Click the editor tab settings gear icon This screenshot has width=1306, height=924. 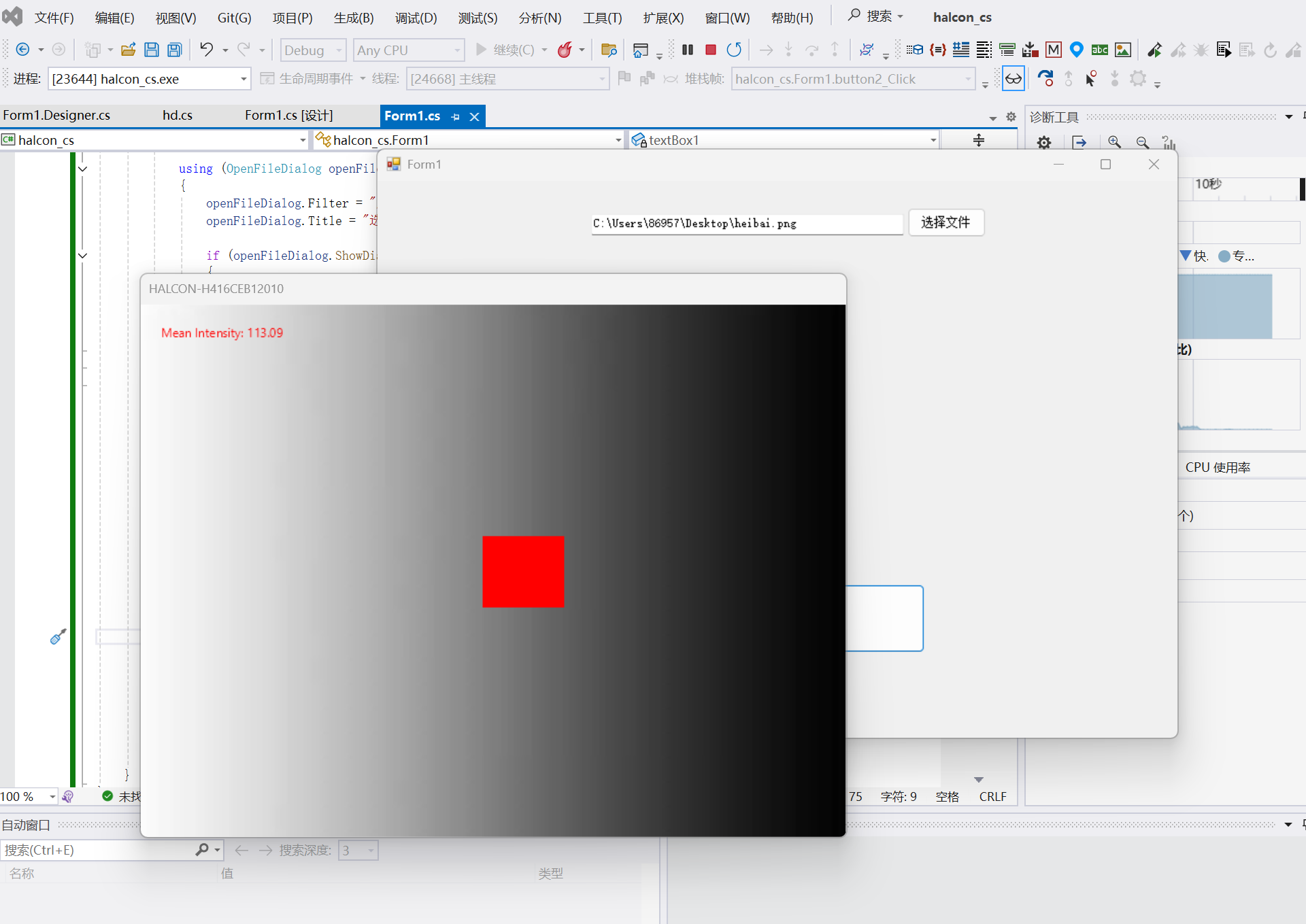[1011, 117]
